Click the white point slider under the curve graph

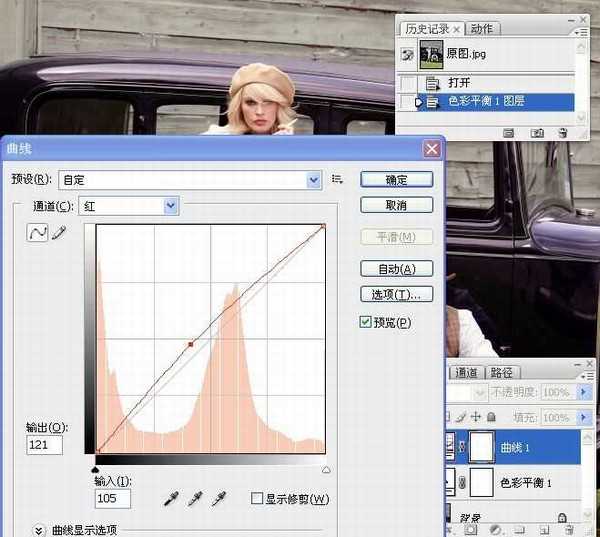pos(325,468)
